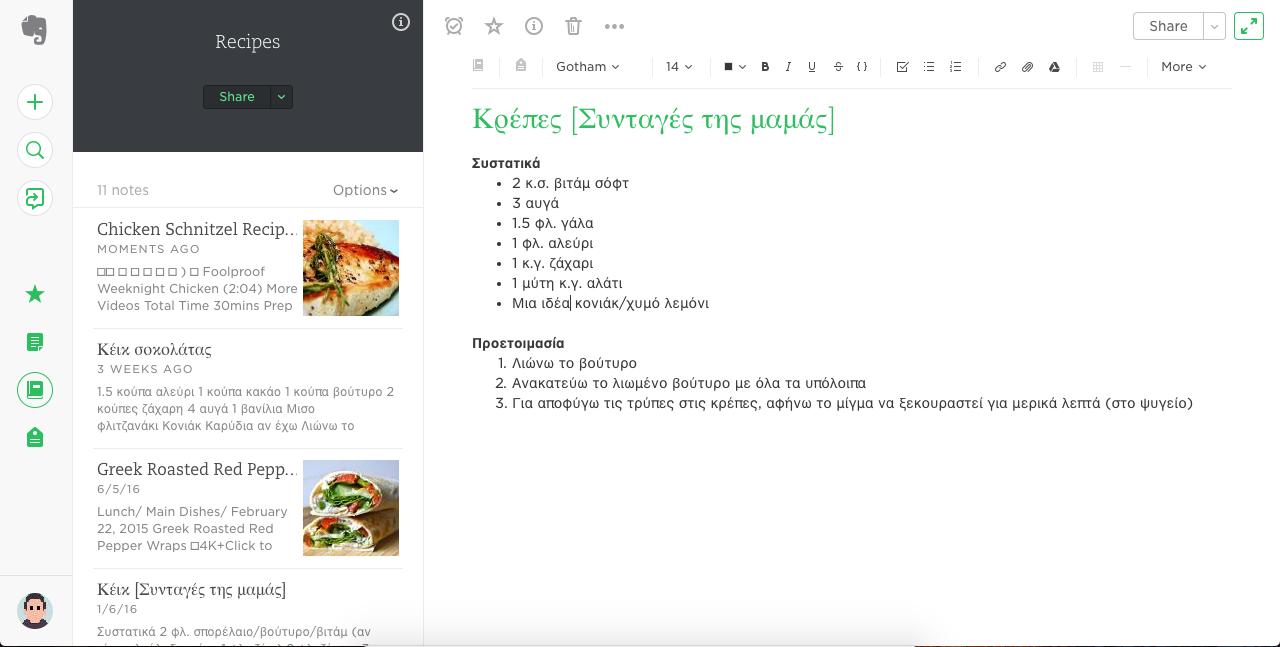1280x647 pixels.
Task: Insert a checkbox to-do
Action: (903, 67)
